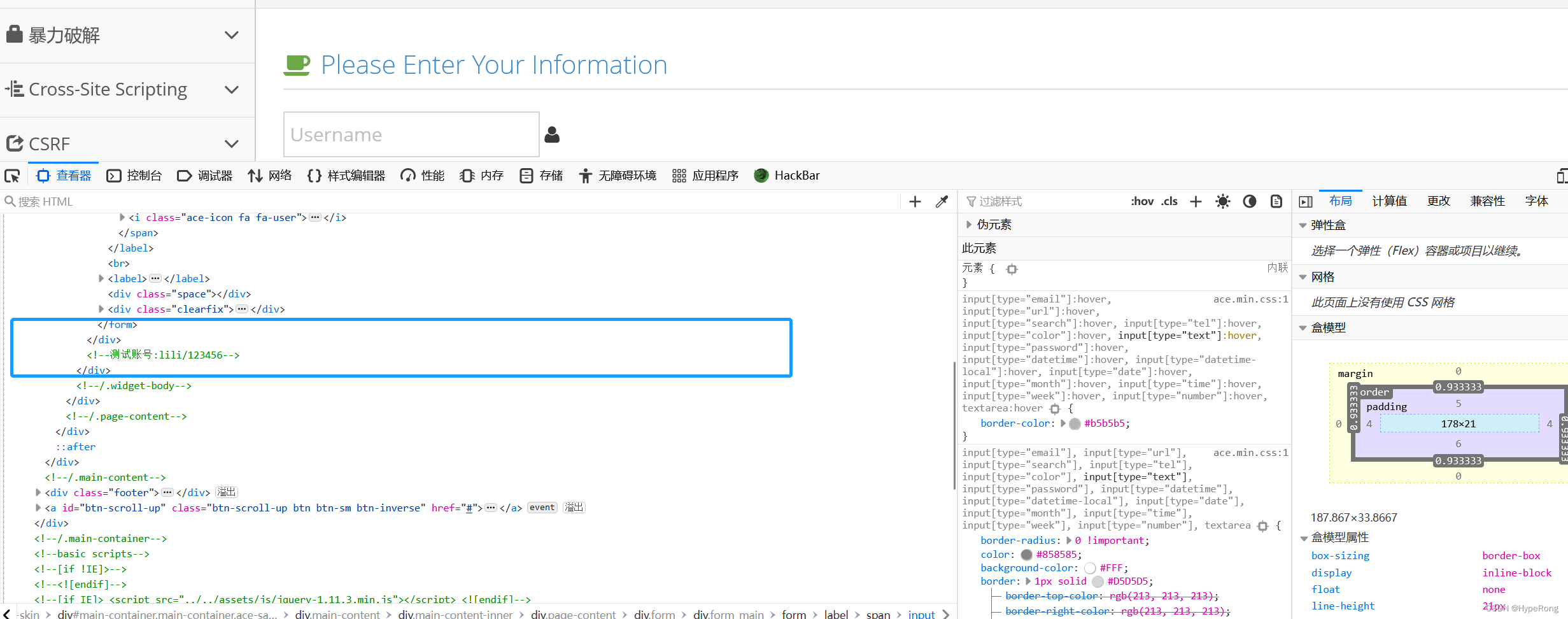Expand the div footer node
Image resolution: width=1568 pixels, height=619 pixels.
[x=38, y=492]
